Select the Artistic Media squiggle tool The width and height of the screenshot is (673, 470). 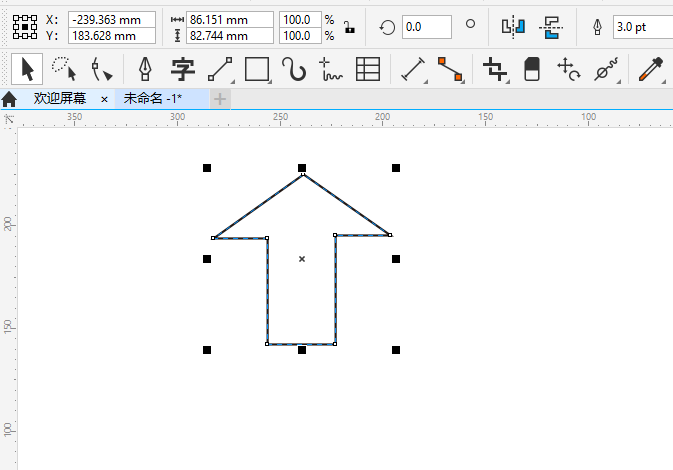coord(330,69)
